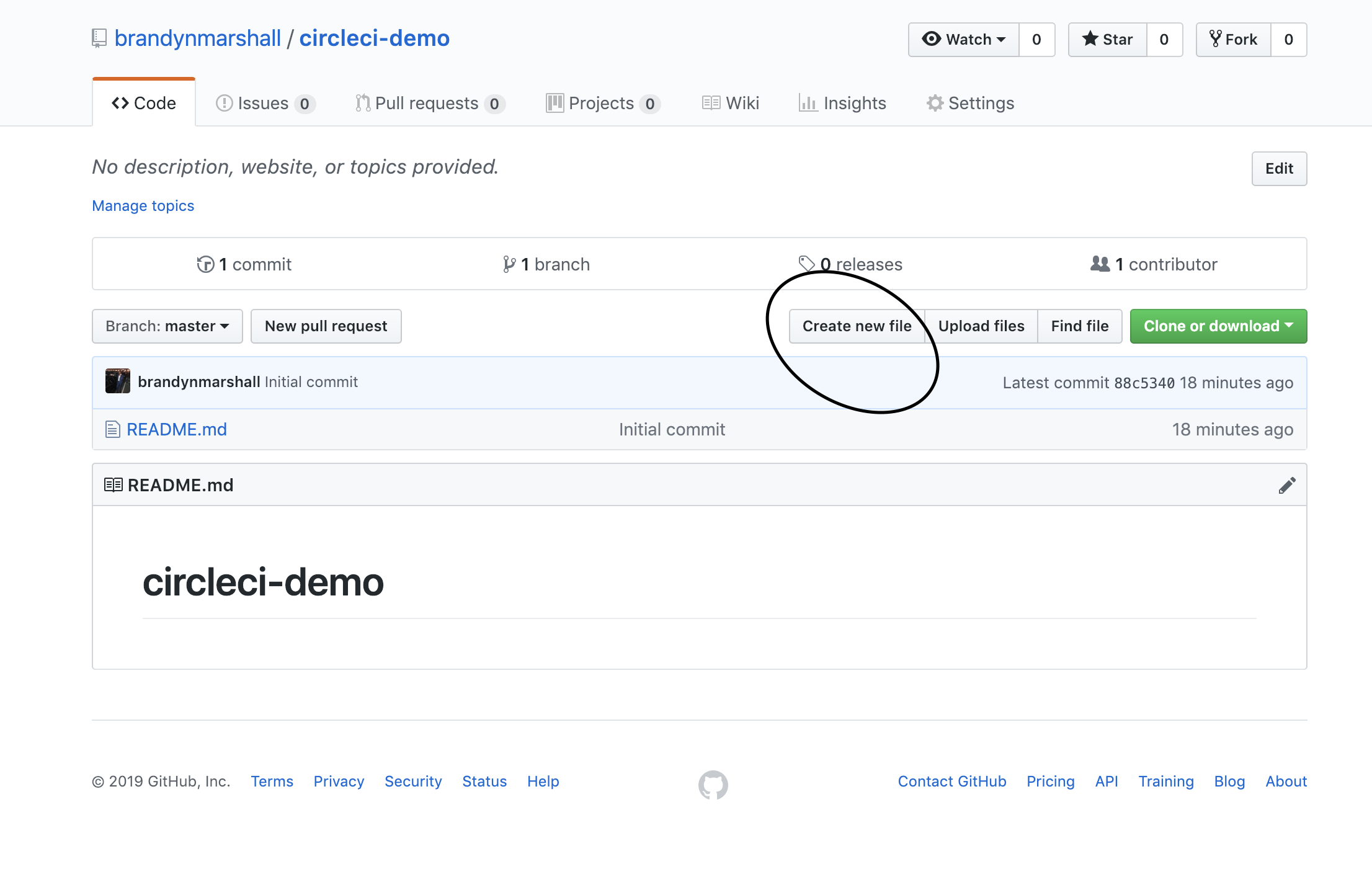The height and width of the screenshot is (887, 1372).
Task: View the 1 contributor list
Action: pyautogui.click(x=1154, y=264)
